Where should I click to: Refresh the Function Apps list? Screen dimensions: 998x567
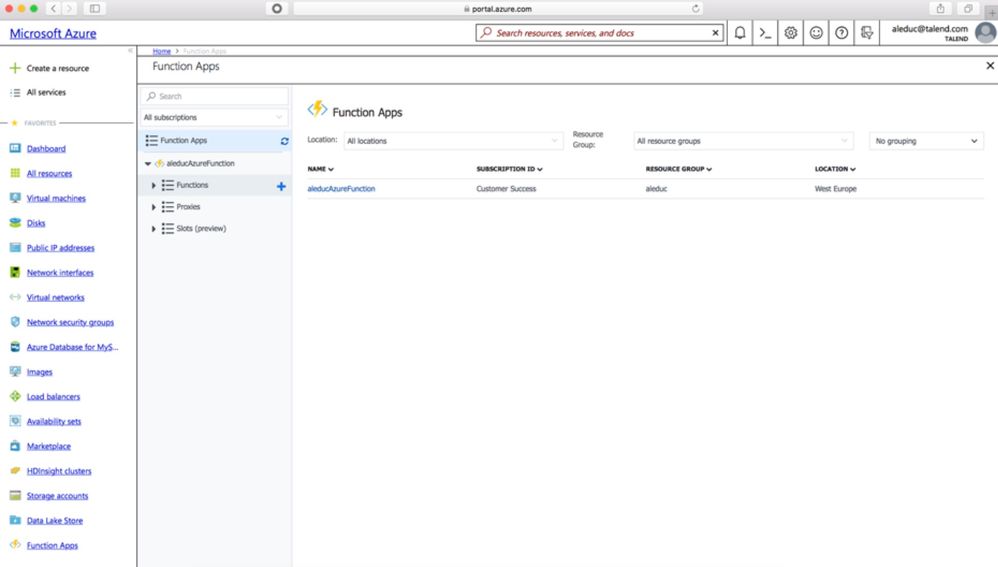285,141
